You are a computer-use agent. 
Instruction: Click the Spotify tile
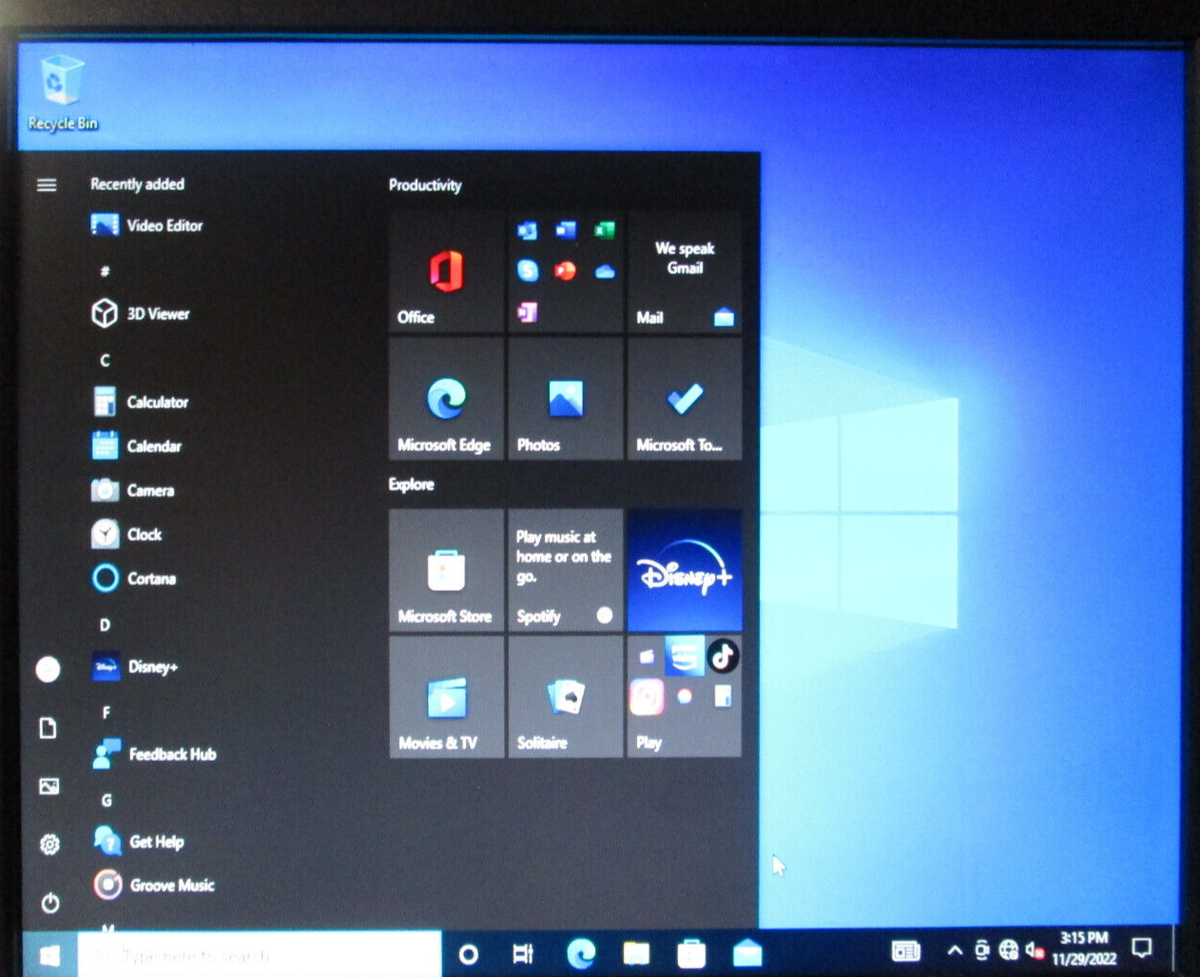coord(566,570)
